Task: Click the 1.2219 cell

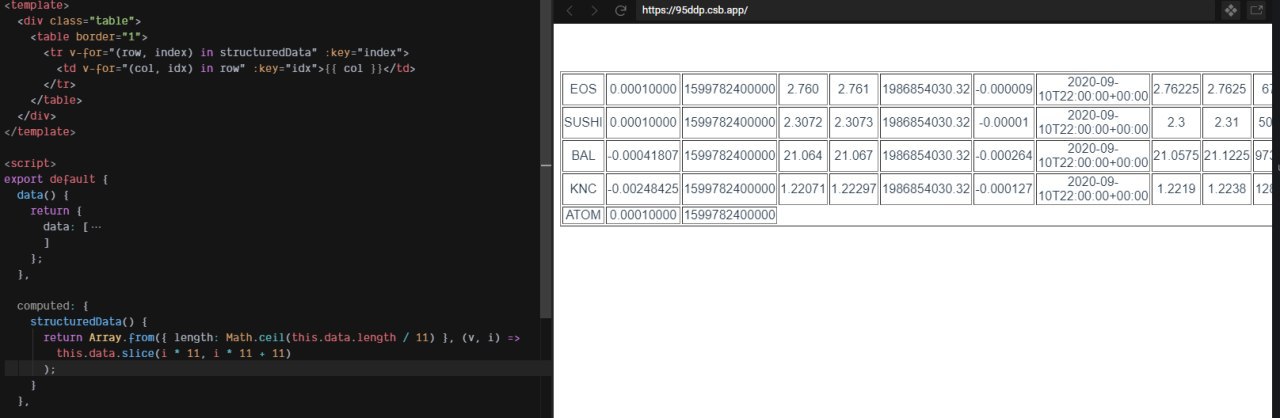Action: coord(1176,189)
